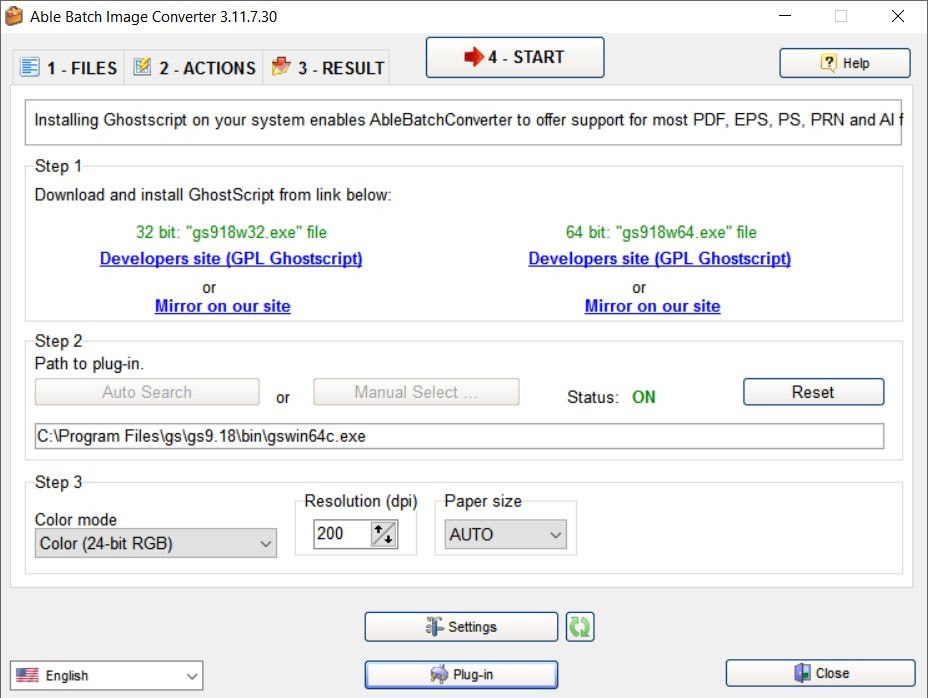The image size is (928, 698).
Task: Expand the Color mode dropdown
Action: (155, 544)
